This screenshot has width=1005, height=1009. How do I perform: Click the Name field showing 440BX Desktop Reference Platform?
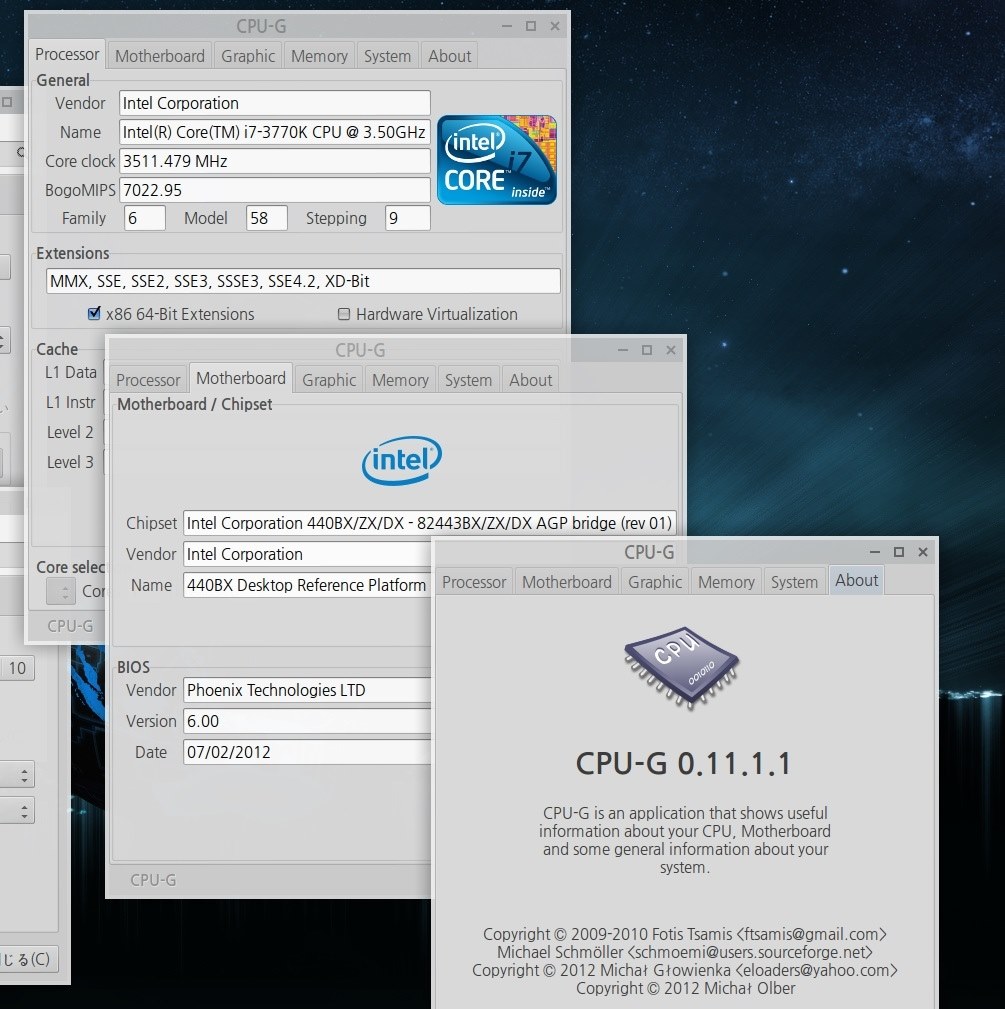coord(307,585)
